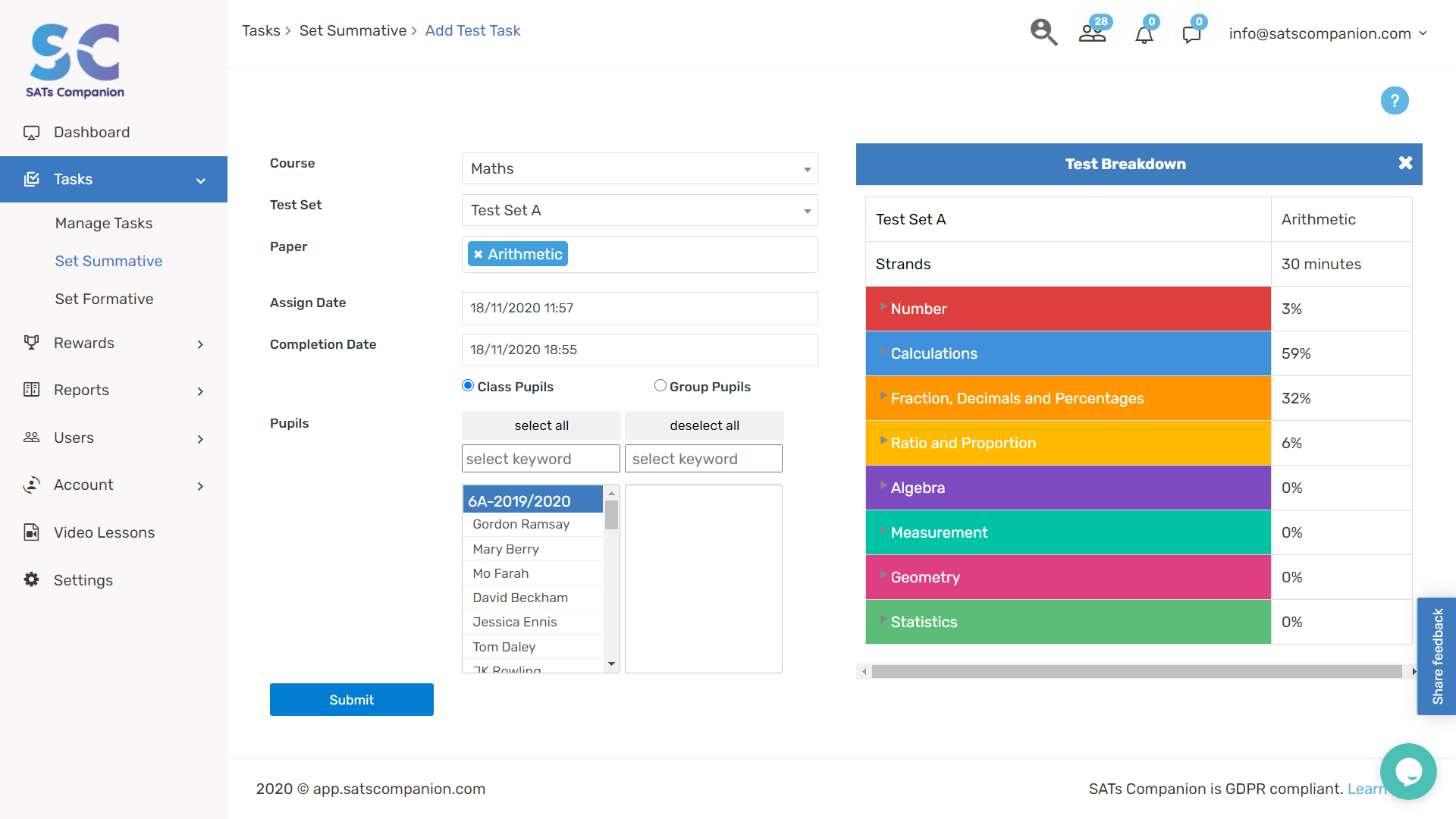The width and height of the screenshot is (1456, 819).
Task: Open Video Lessons menu item
Action: (104, 532)
